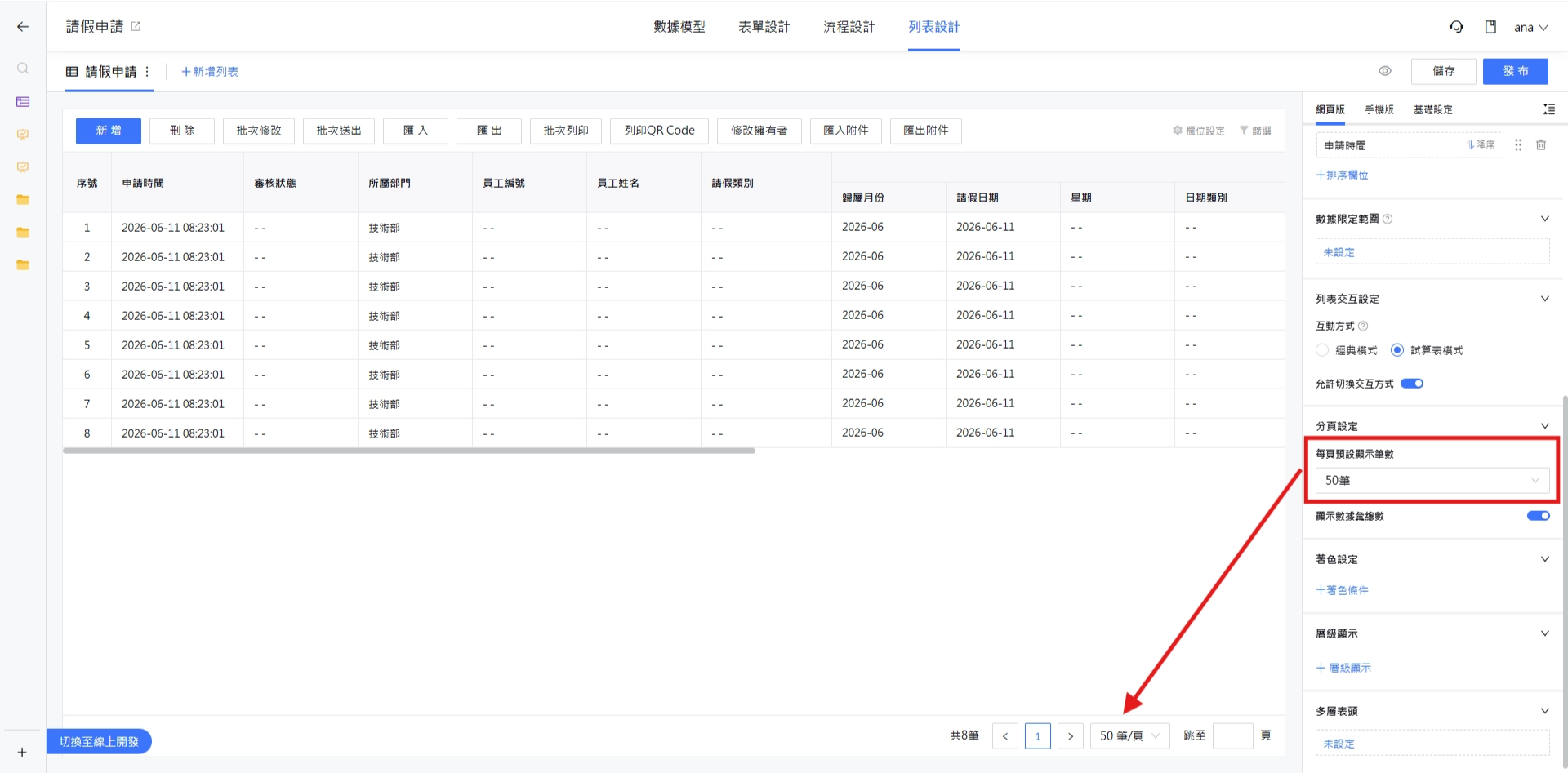The height and width of the screenshot is (773, 1568).
Task: Switch to the 手機版 tab
Action: point(1379,109)
